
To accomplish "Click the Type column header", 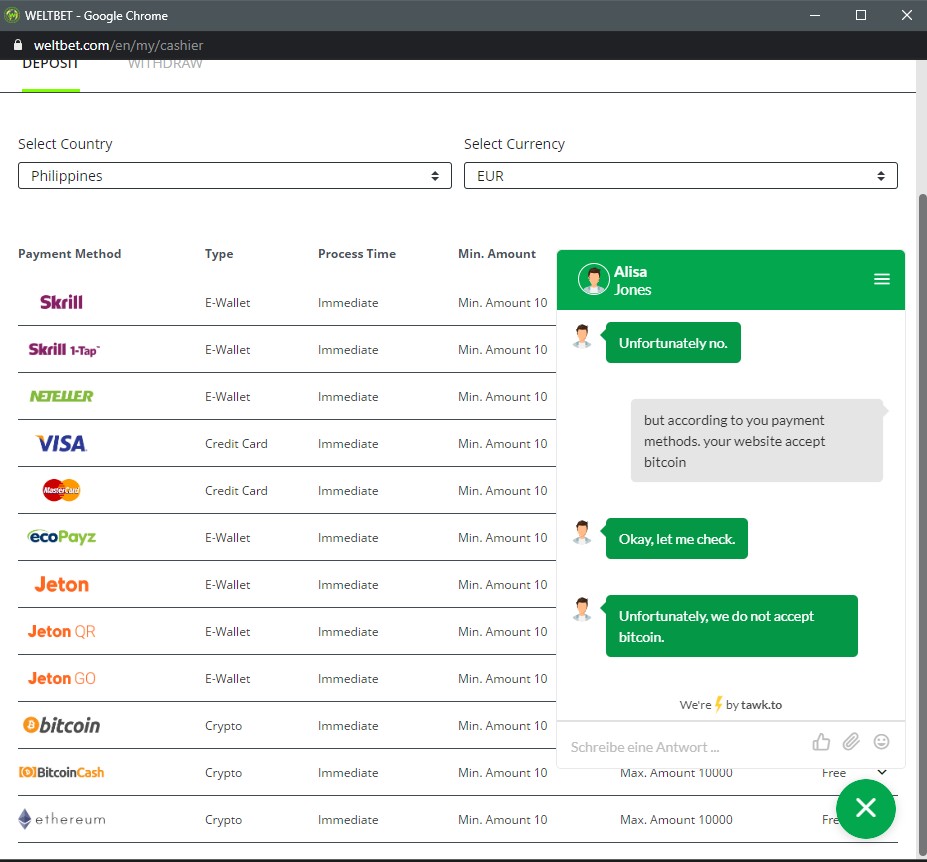I will pos(219,254).
